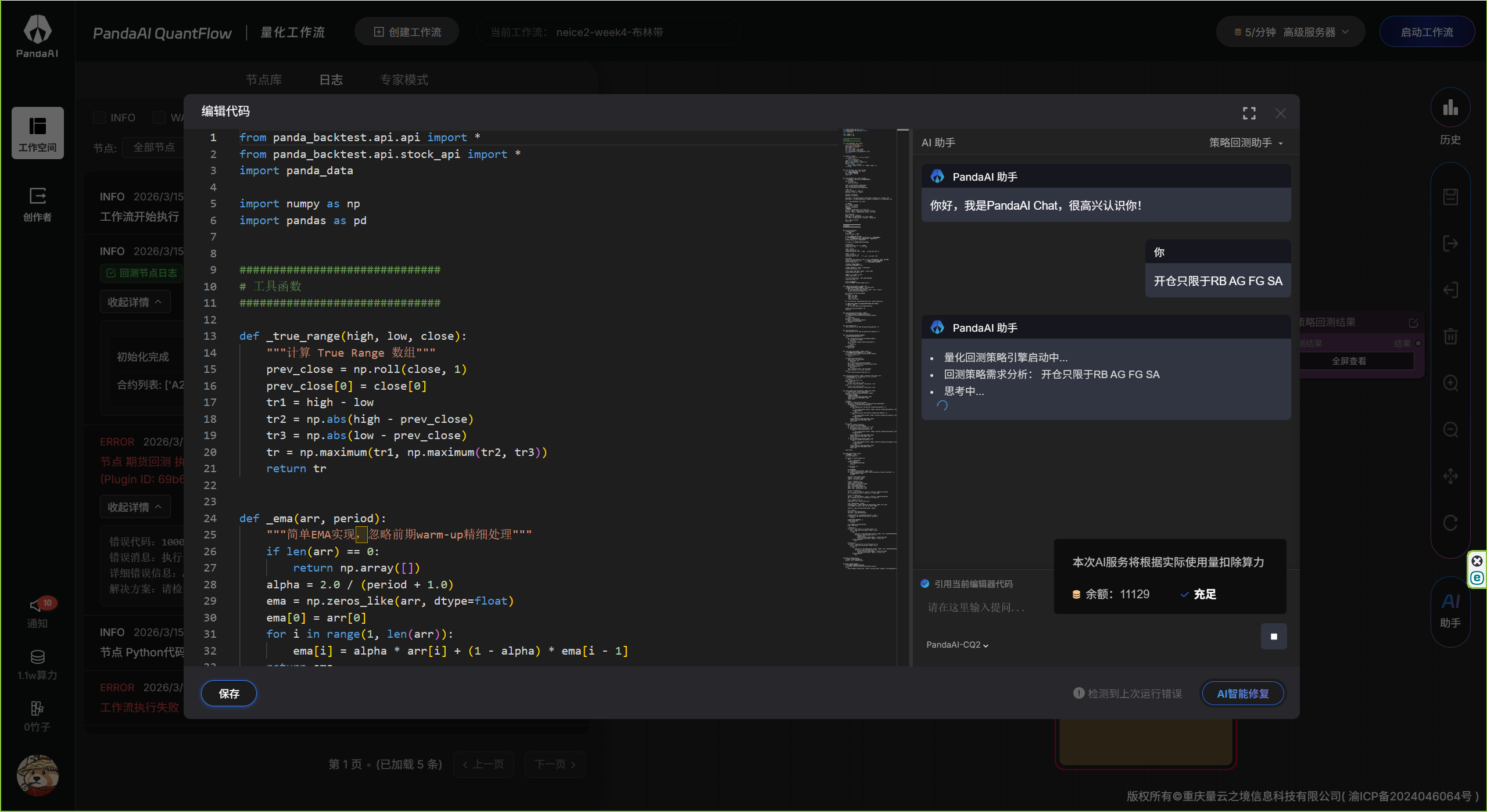Image resolution: width=1487 pixels, height=812 pixels.
Task: Click the 量化工作流 header title
Action: (293, 33)
